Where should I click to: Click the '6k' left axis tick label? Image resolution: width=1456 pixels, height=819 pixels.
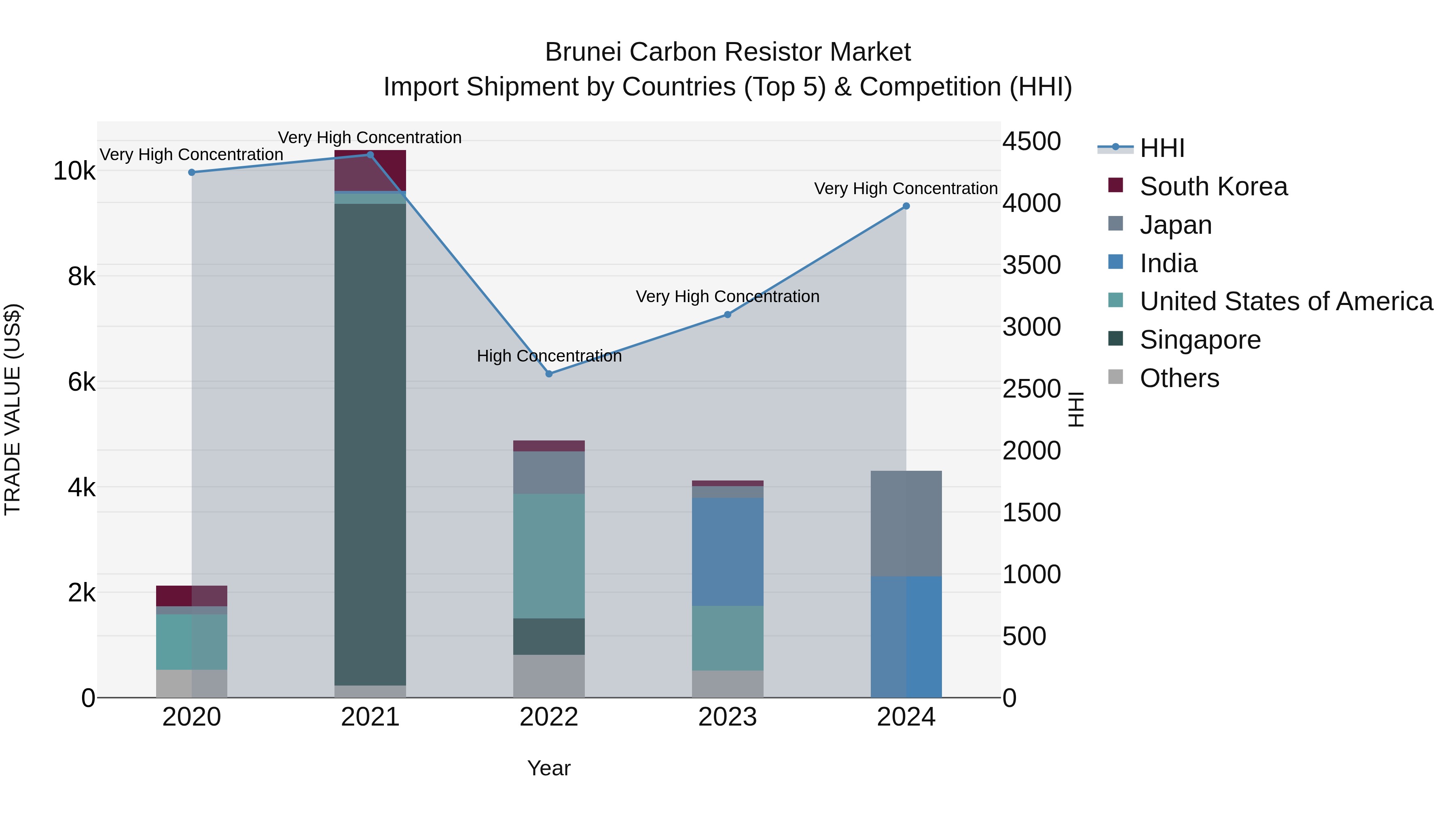pyautogui.click(x=82, y=382)
